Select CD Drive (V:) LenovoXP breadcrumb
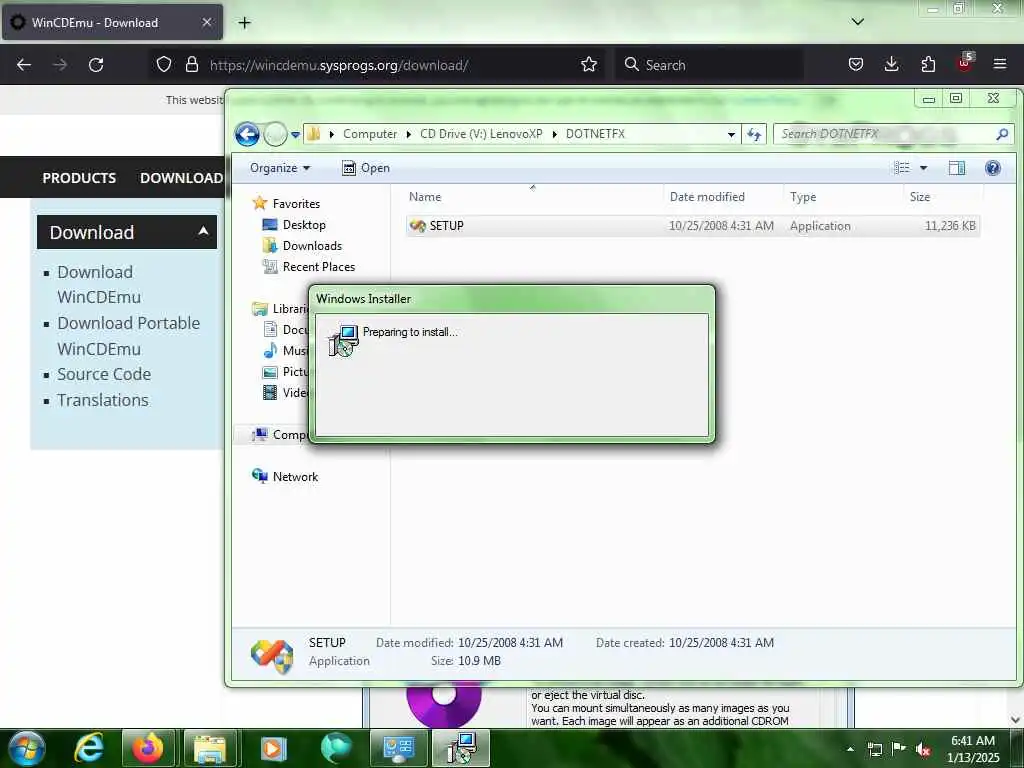1024x768 pixels. click(481, 134)
